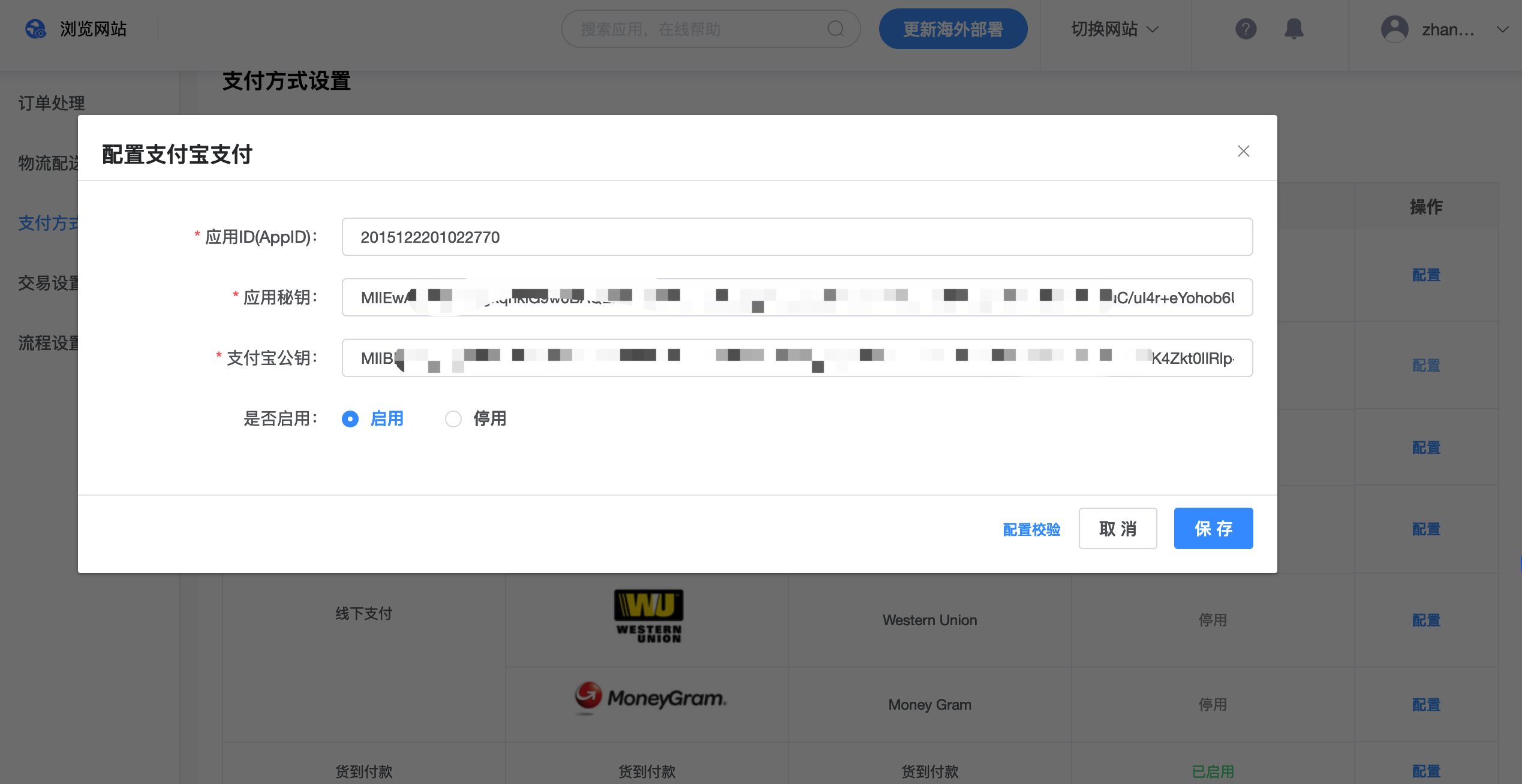This screenshot has height=784, width=1522.
Task: Click 停用 status in Western Union row
Action: coord(1213,620)
